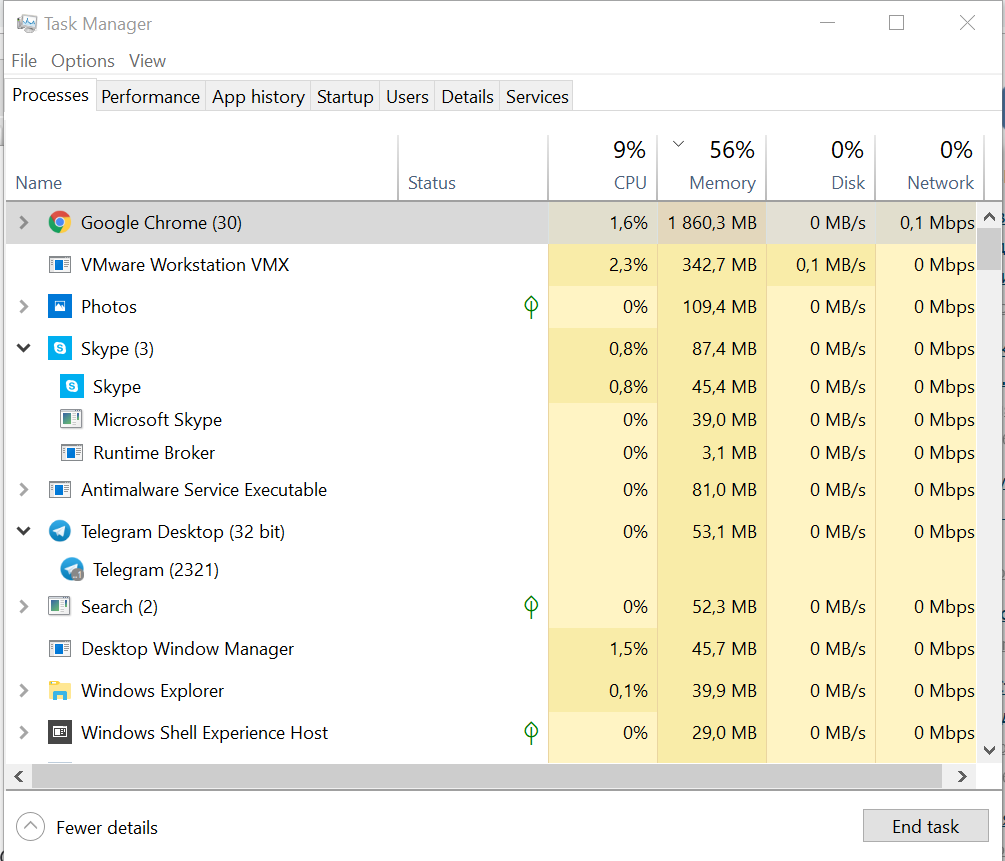The width and height of the screenshot is (1005, 861).
Task: Expand the Antimalware Service Executable group
Action: click(24, 490)
